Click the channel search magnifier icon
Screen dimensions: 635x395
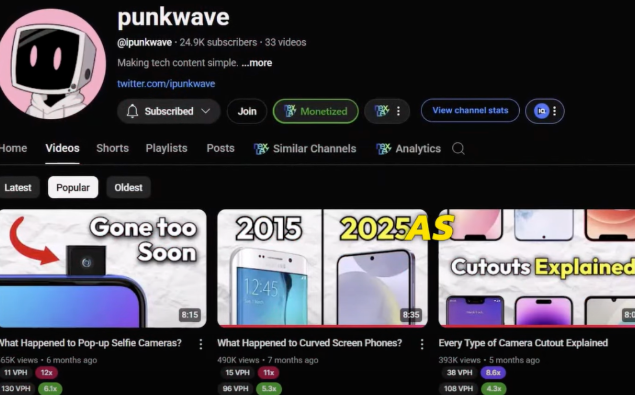coord(458,149)
